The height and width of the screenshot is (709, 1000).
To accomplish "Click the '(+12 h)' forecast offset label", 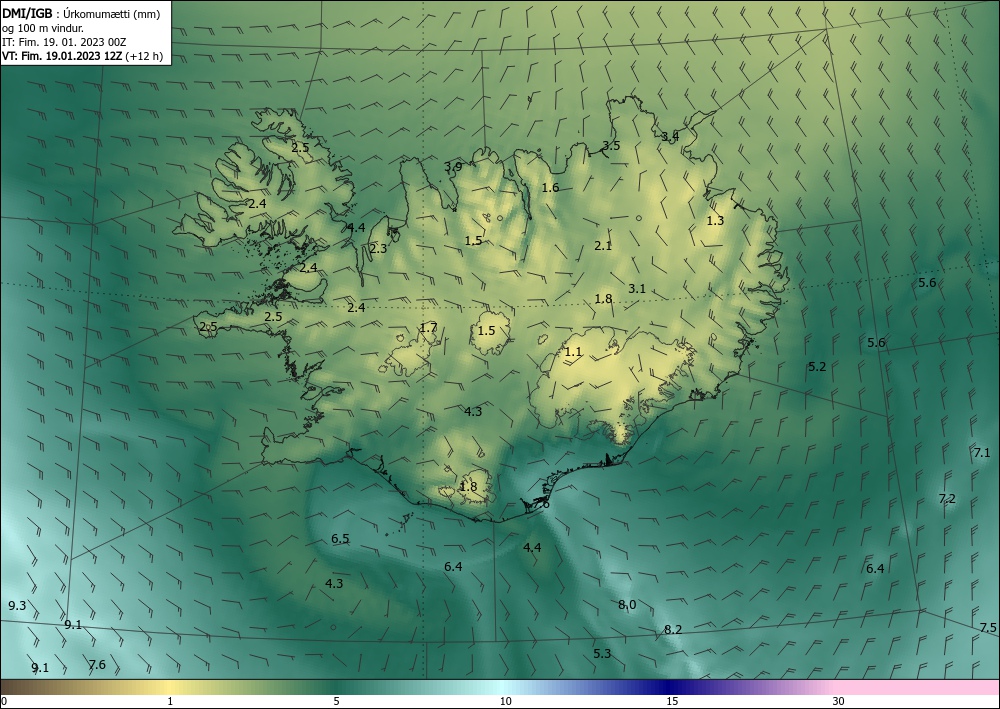I will pos(144,56).
